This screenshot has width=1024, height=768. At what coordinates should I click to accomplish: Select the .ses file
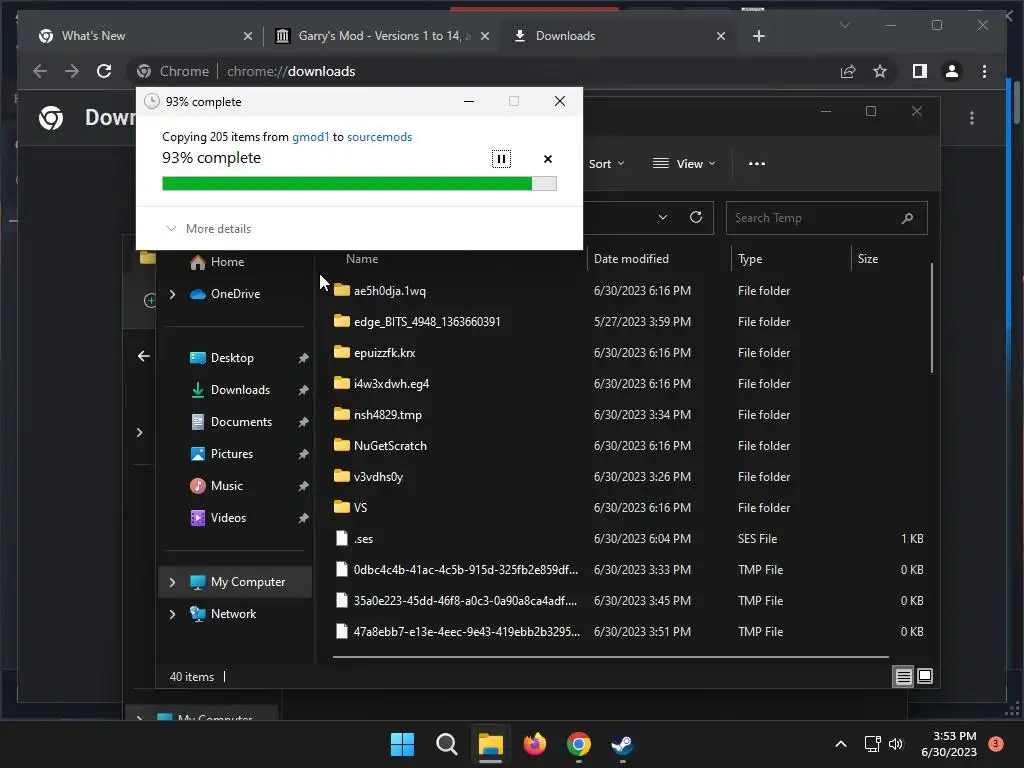(363, 539)
